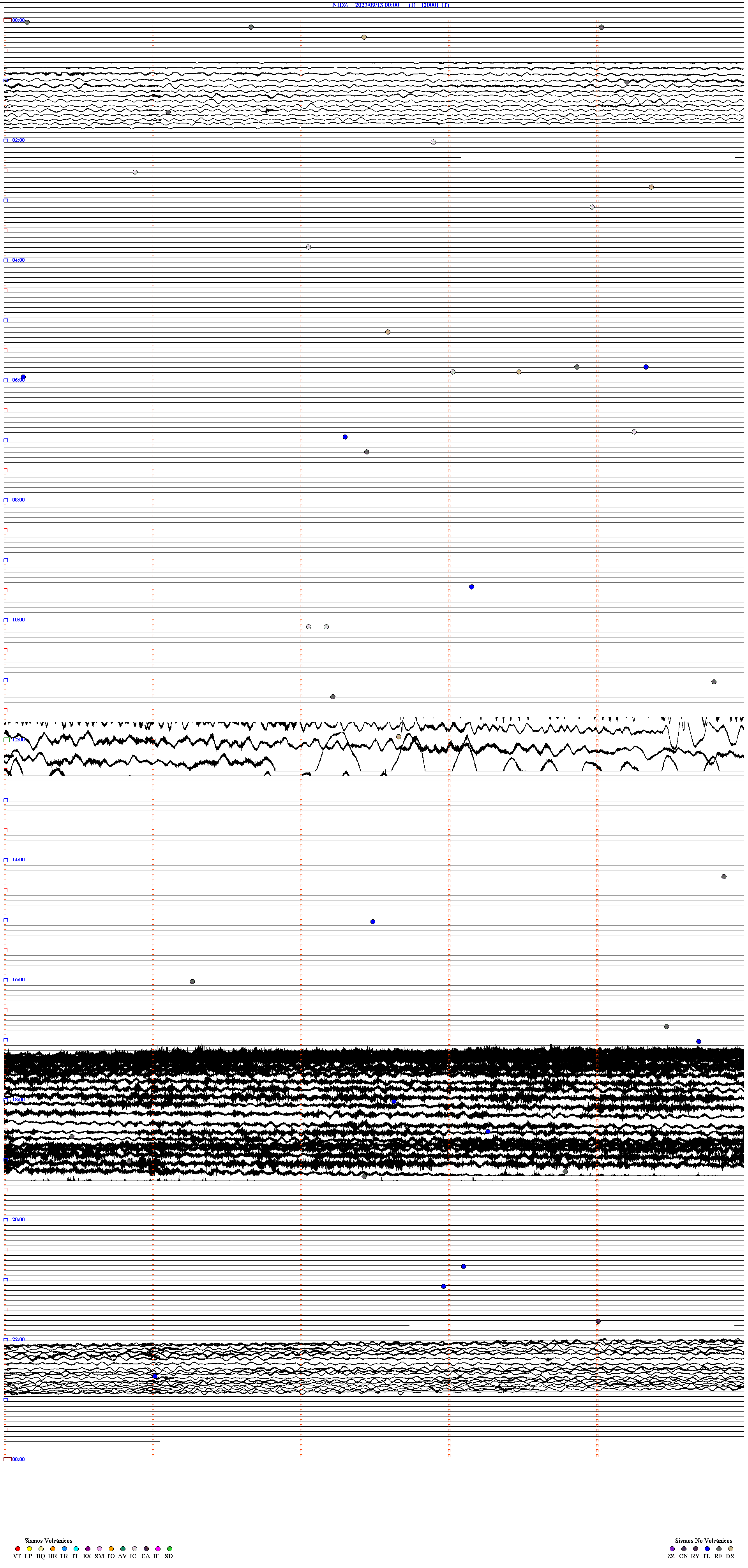Select the tan event marker inside the 12:00 saturated trace
Image resolution: width=748 pixels, height=1568 pixels.
[x=399, y=737]
